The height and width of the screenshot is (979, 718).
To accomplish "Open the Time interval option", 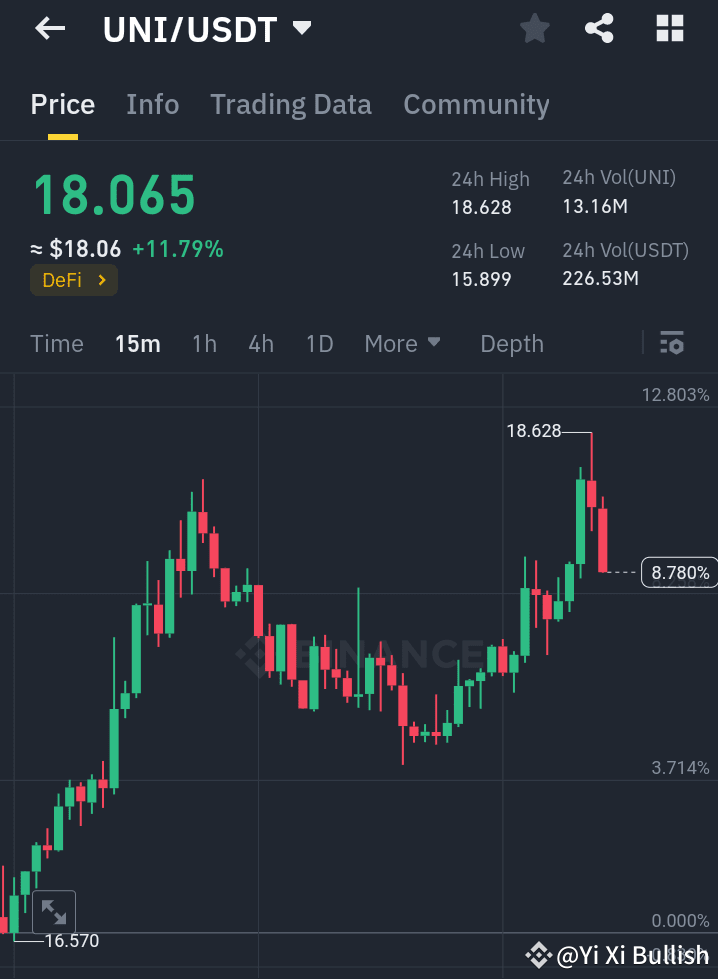I will click(56, 343).
